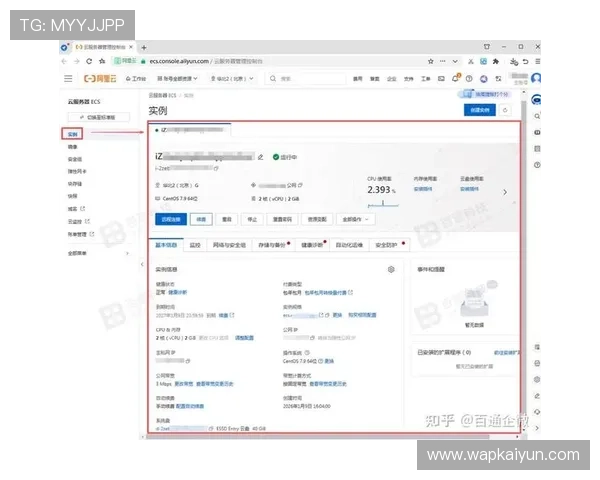Expand the 全部操作 dropdown
Screen dimensions: 600x480
tap(357, 218)
